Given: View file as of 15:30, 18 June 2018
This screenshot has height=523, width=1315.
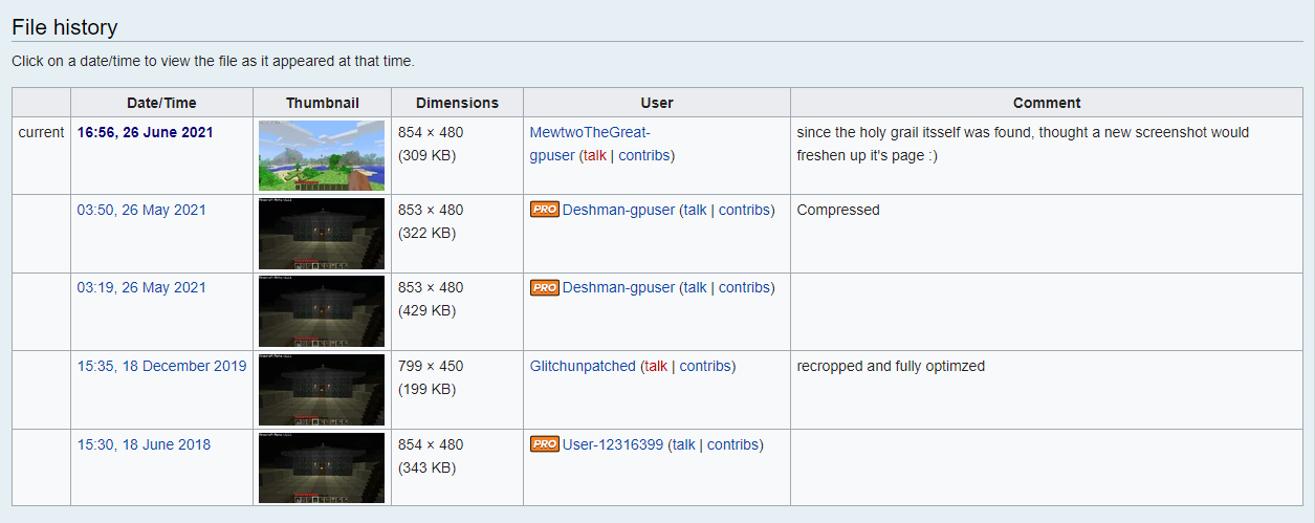Looking at the screenshot, I should [144, 445].
